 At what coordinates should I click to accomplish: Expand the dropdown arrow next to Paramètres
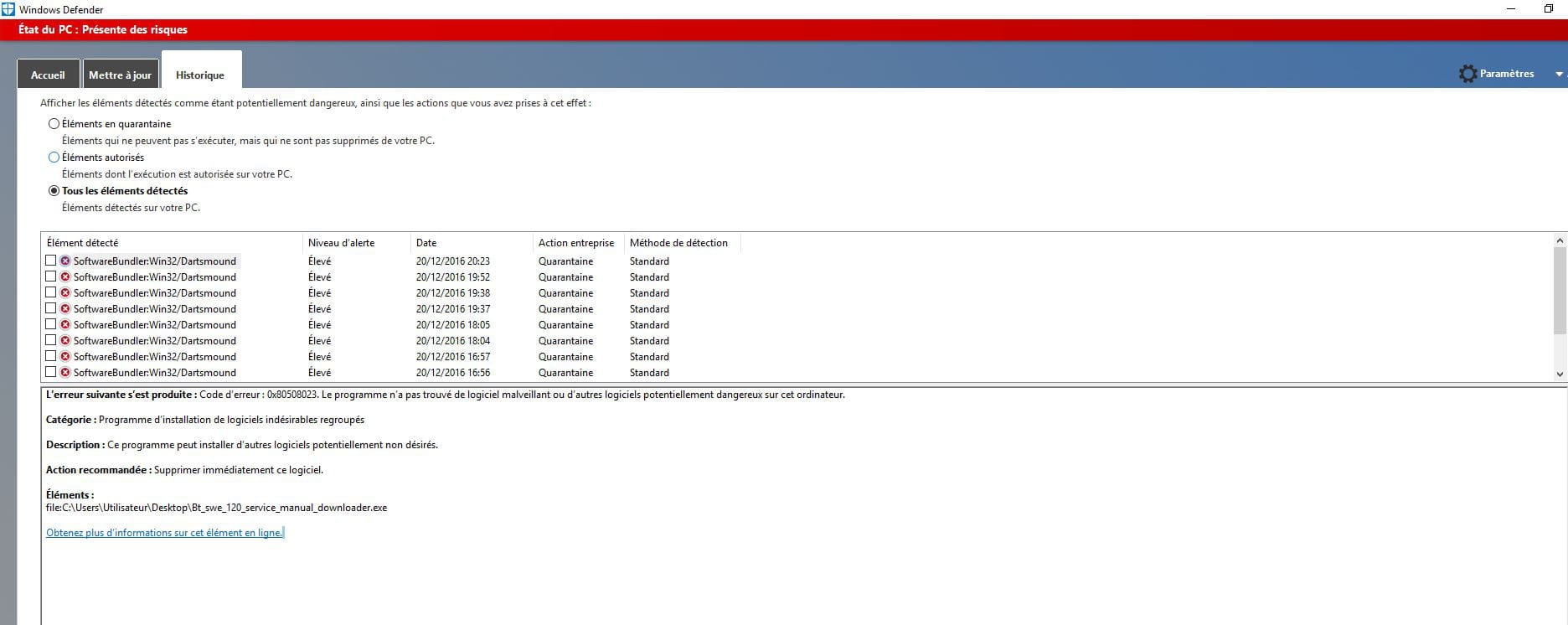click(x=1559, y=75)
